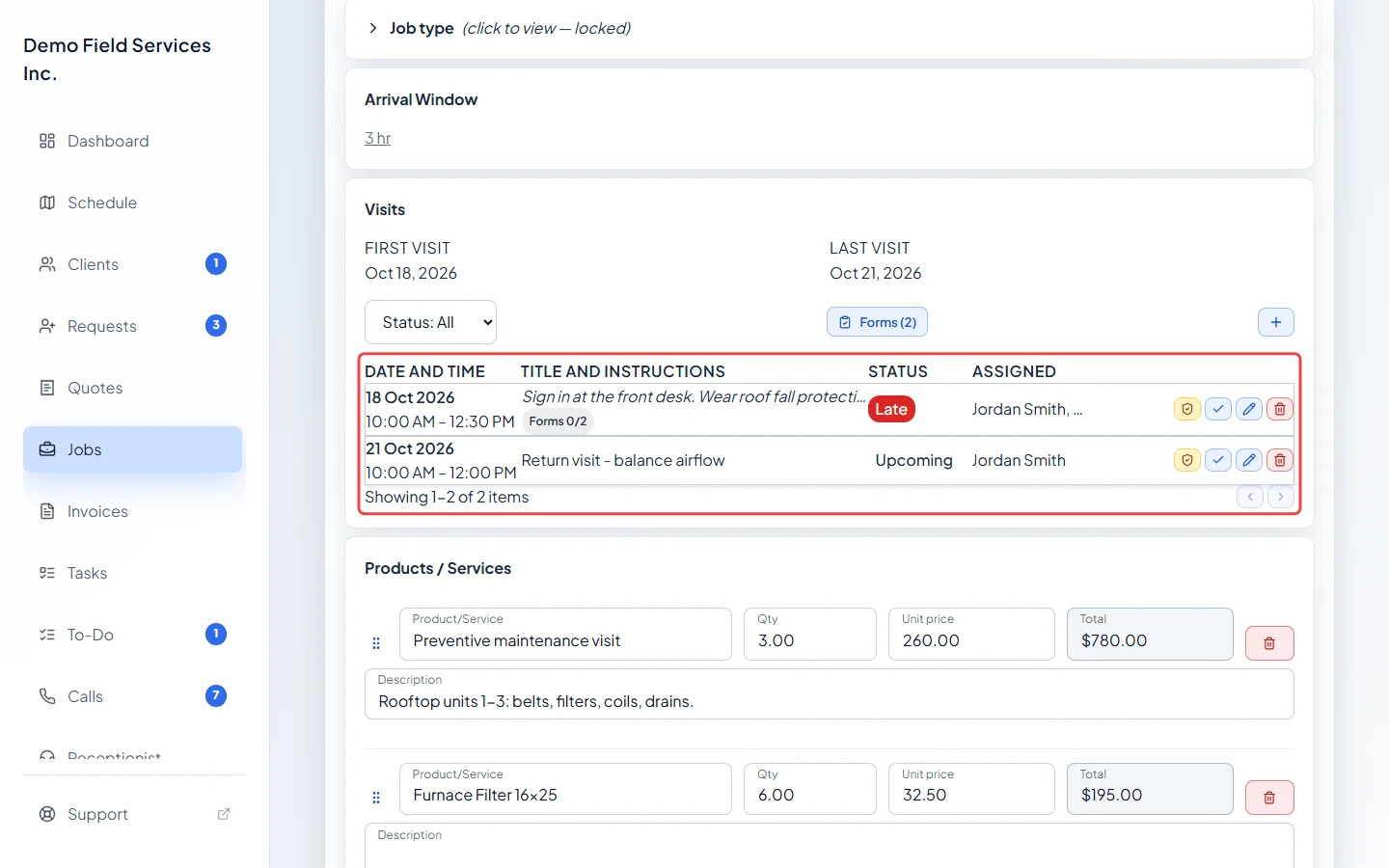This screenshot has width=1389, height=868.
Task: Go to next page of visits
Action: pyautogui.click(x=1281, y=497)
